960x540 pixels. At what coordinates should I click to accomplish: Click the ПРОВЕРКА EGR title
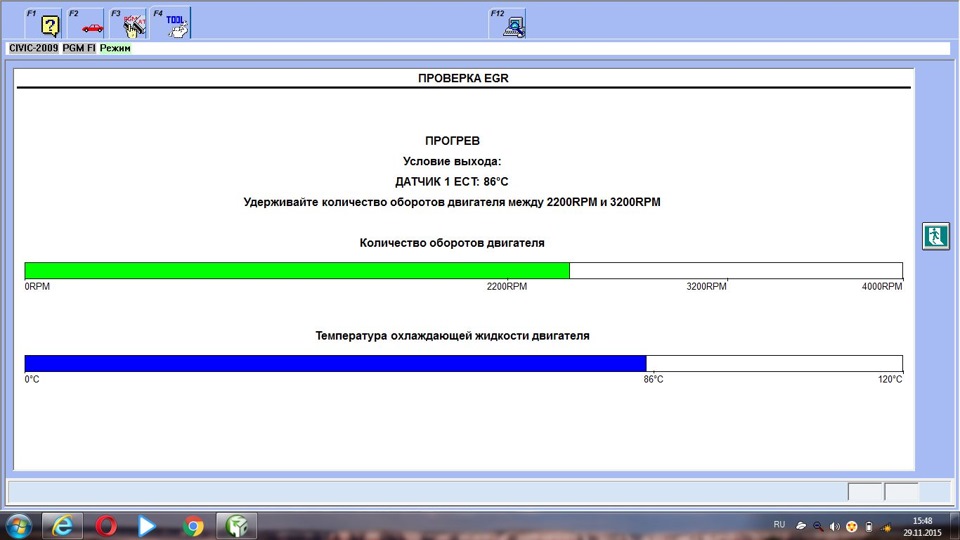pos(463,78)
